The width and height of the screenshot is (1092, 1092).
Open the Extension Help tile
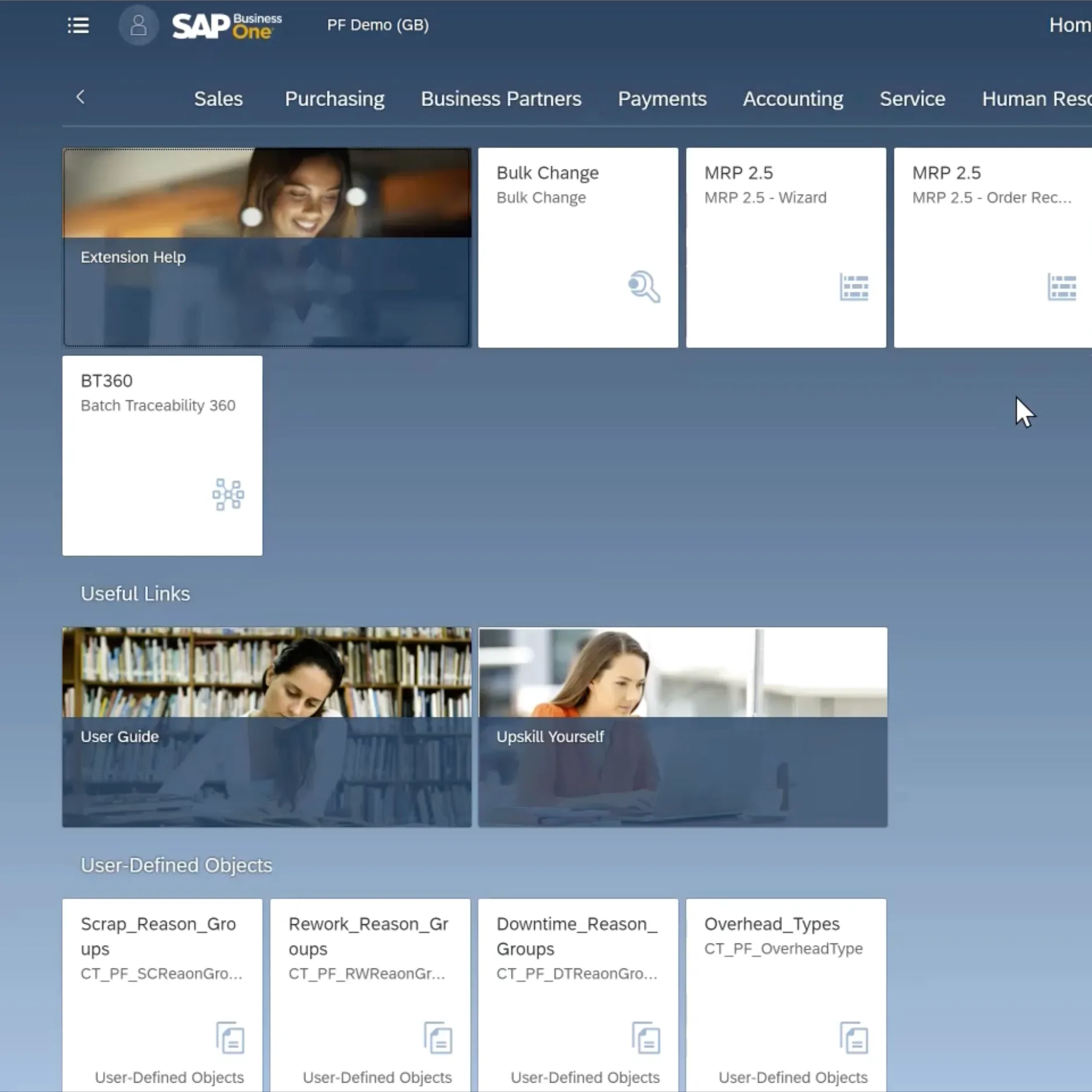pos(267,248)
